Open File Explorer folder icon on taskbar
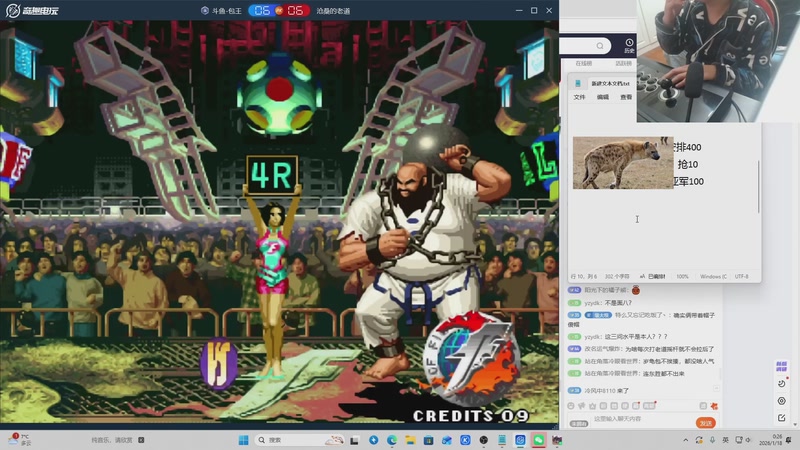The height and width of the screenshot is (450, 800). [410, 440]
